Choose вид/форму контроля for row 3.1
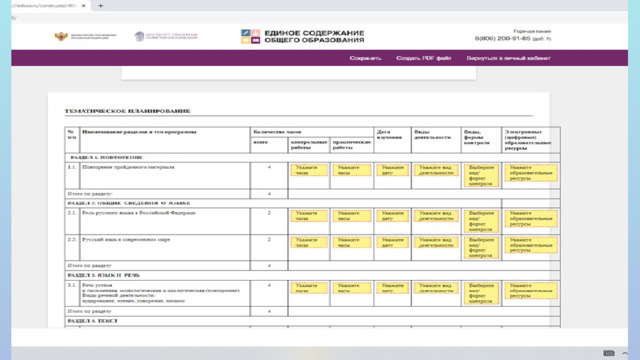640x360 pixels. pos(481,293)
